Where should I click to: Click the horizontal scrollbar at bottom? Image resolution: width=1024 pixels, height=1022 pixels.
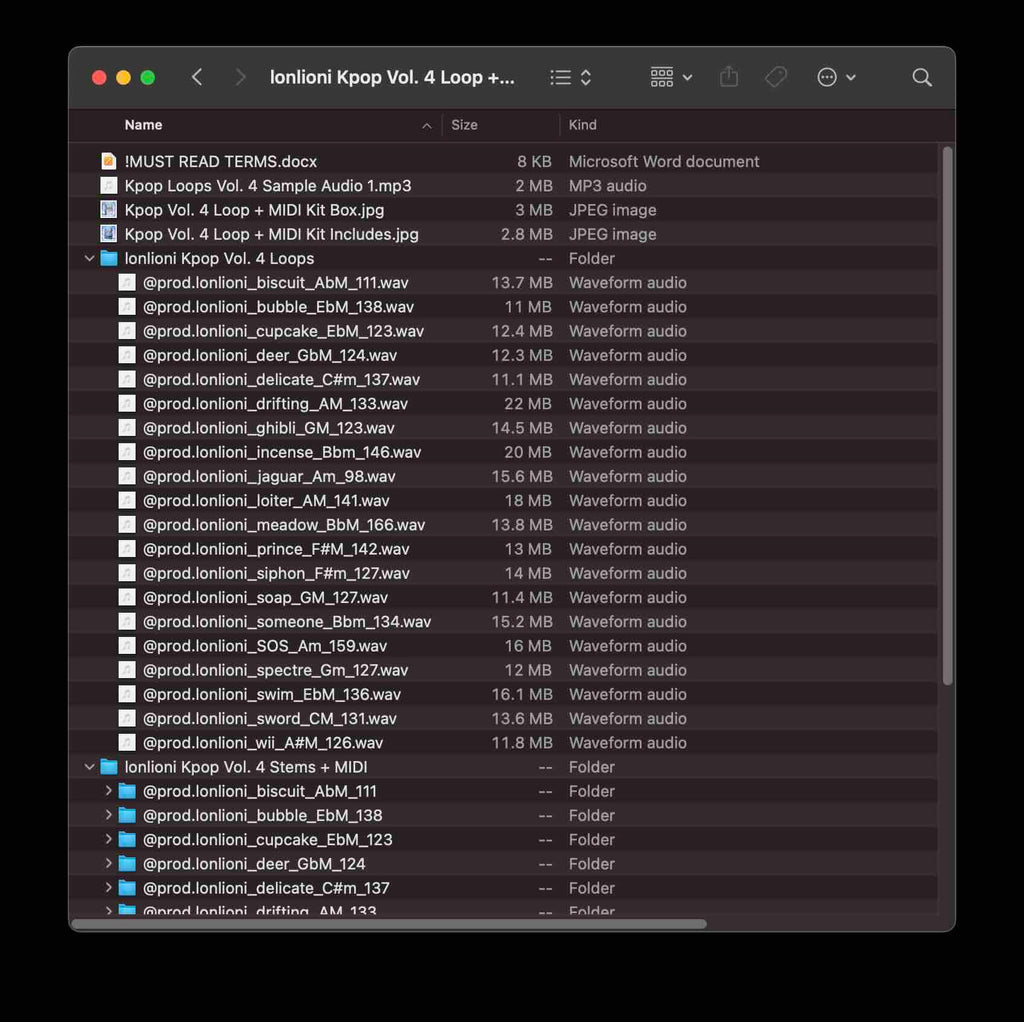point(390,924)
